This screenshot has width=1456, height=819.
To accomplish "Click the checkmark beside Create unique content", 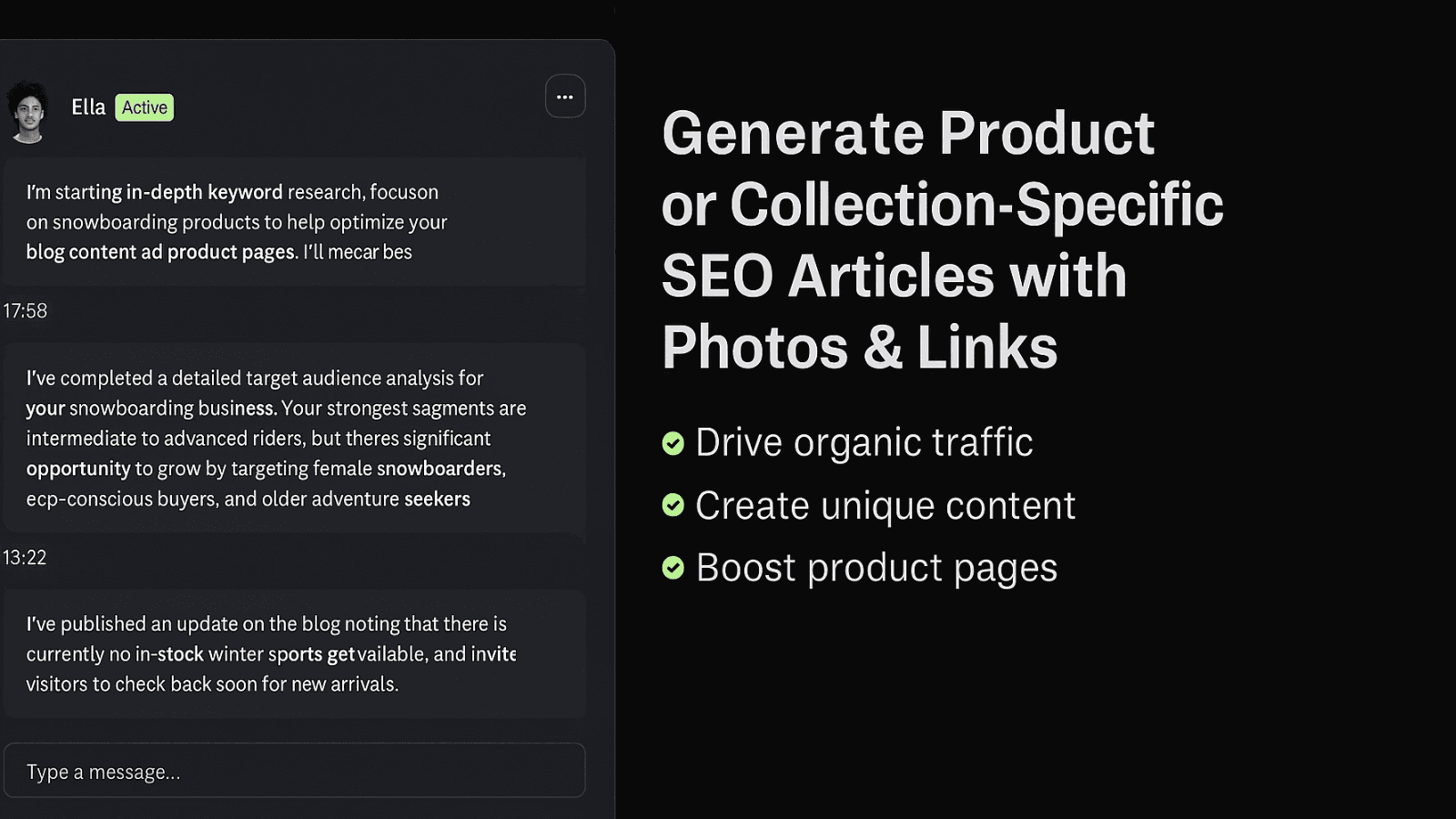I will [673, 505].
